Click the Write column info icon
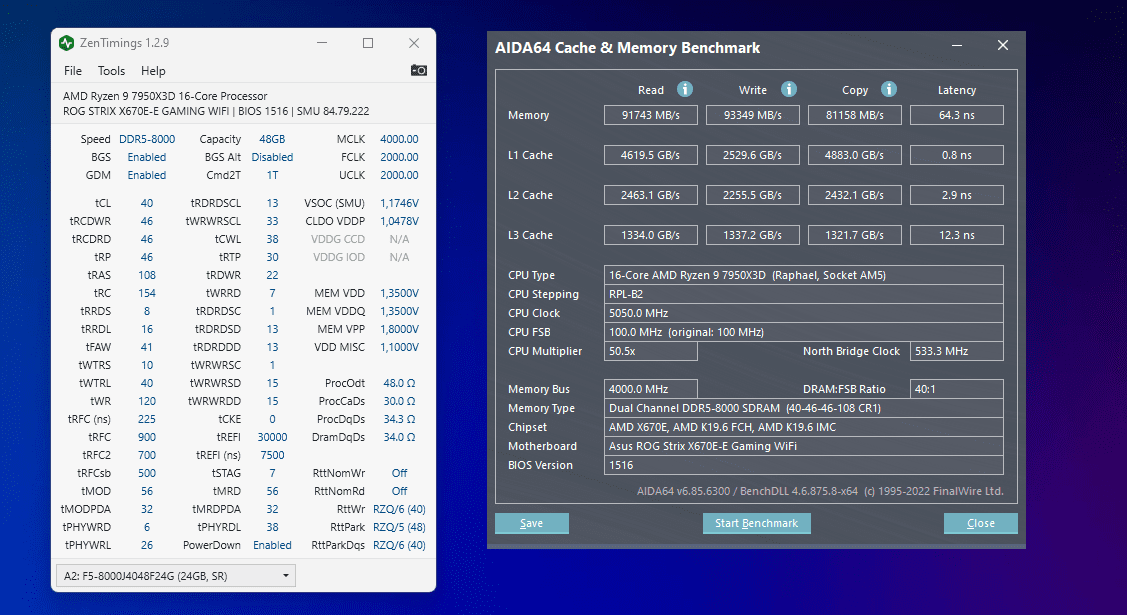Image resolution: width=1127 pixels, height=615 pixels. tap(788, 89)
